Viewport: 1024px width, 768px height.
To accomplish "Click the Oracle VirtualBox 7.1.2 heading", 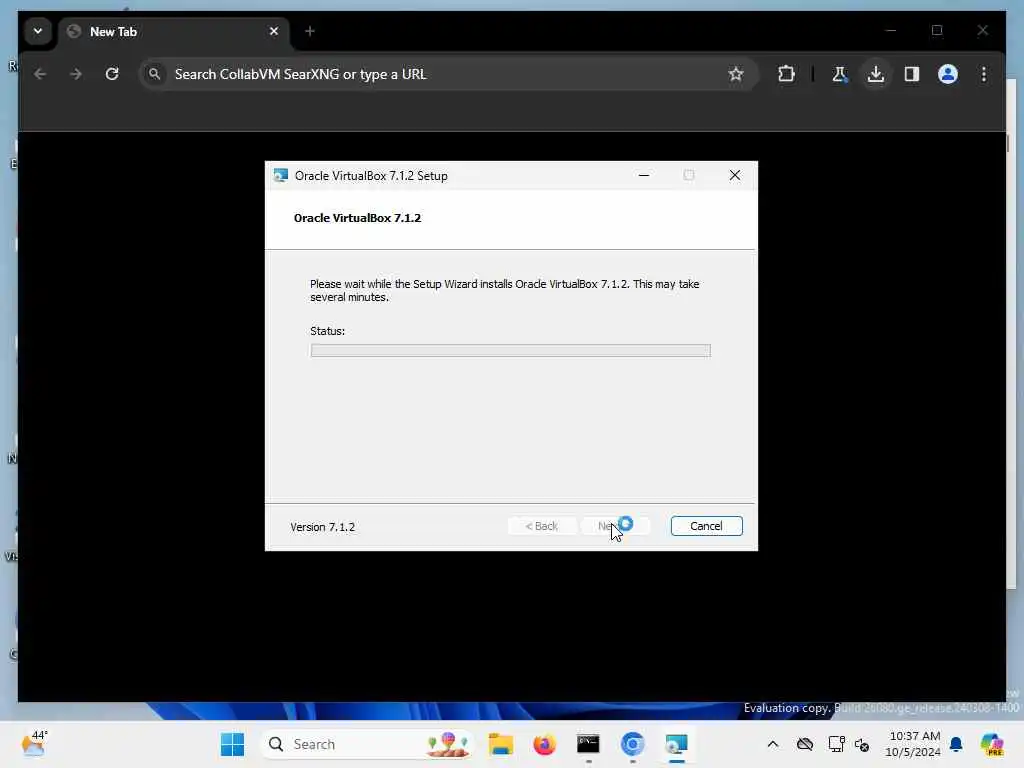I will 357,218.
